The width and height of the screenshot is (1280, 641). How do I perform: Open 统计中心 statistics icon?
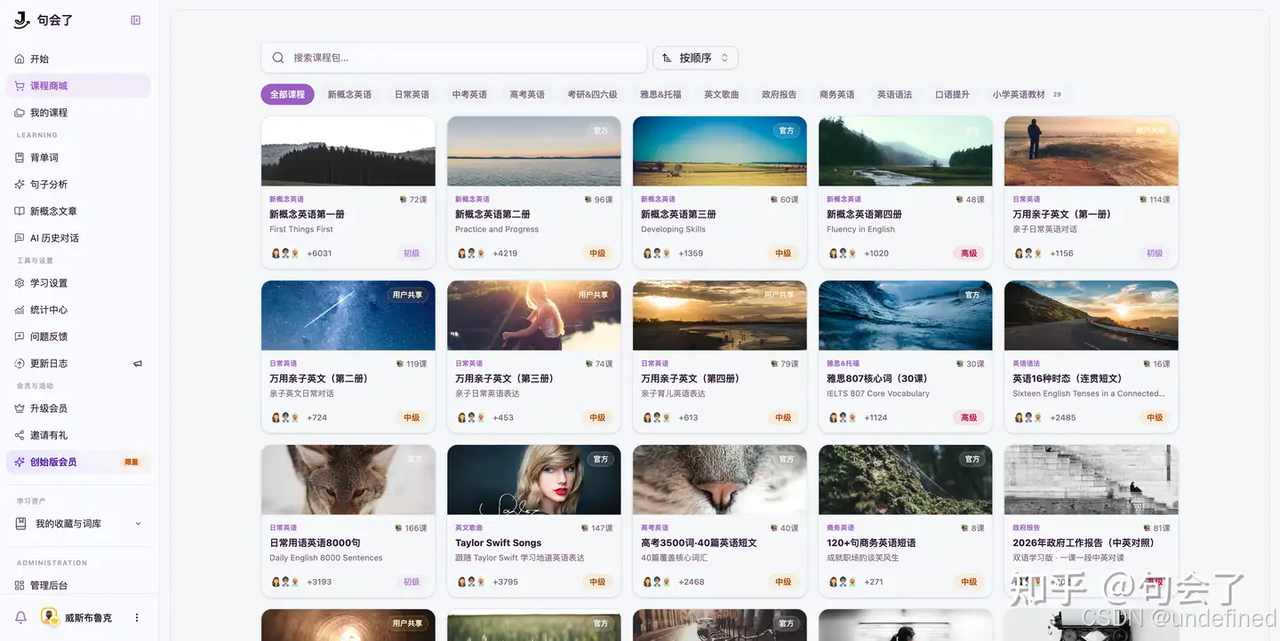tap(20, 310)
